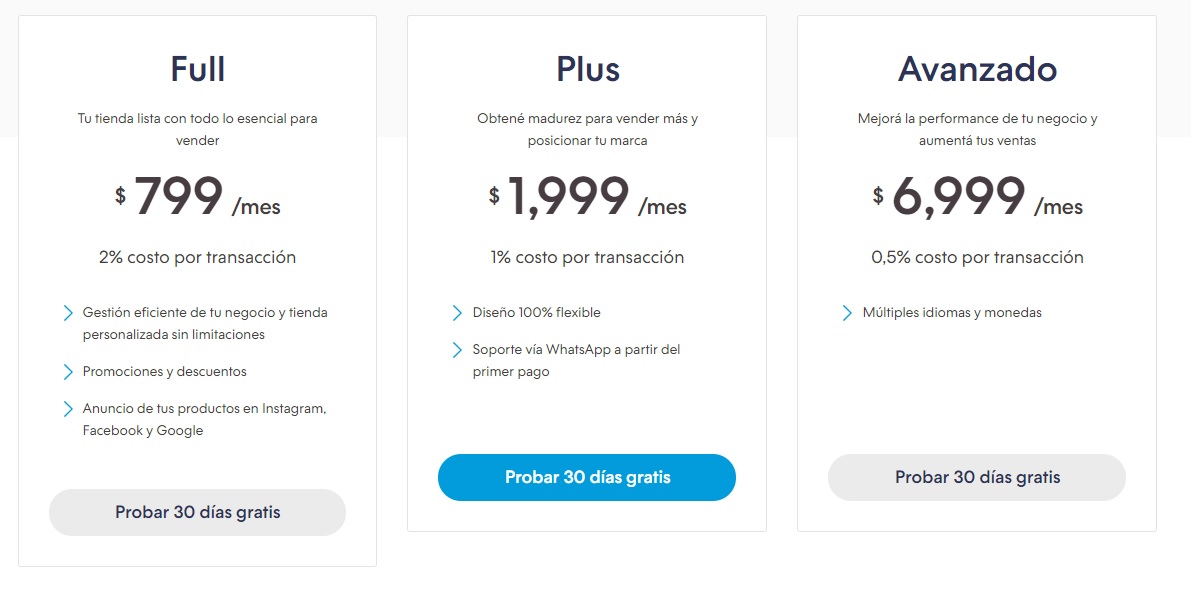The width and height of the screenshot is (1191, 593).
Task: Click the Avanzado plan's Probar 30 días gratis button
Action: pos(977,478)
